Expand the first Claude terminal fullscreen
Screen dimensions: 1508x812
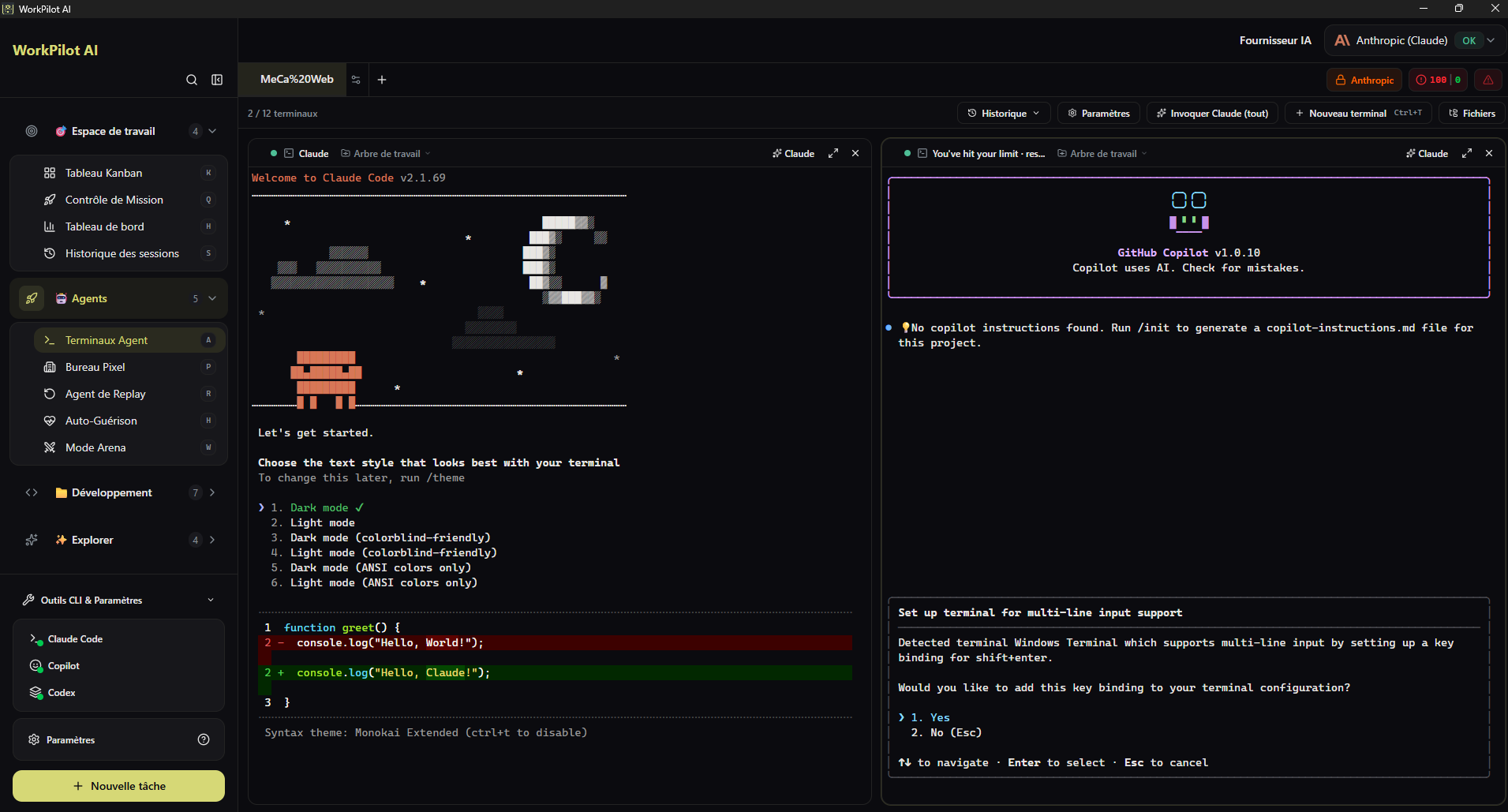click(x=833, y=153)
